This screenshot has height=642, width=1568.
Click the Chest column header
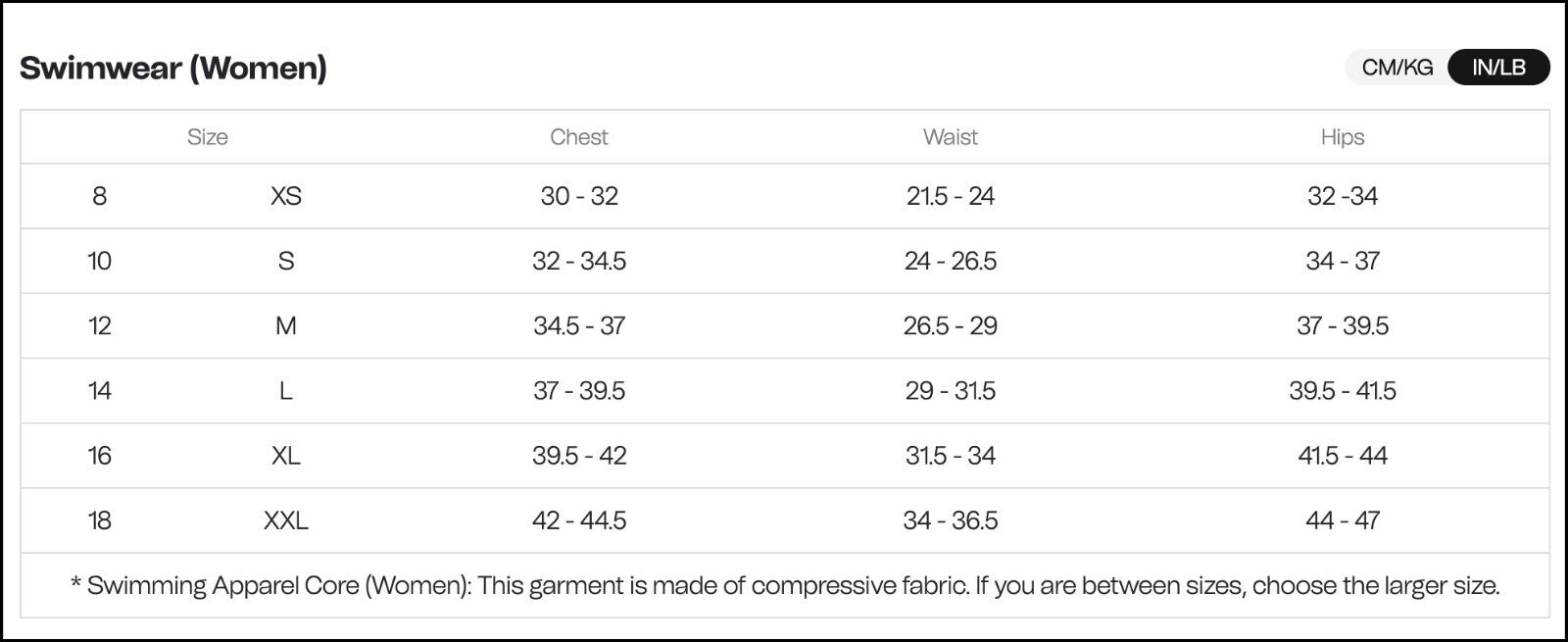tap(579, 137)
